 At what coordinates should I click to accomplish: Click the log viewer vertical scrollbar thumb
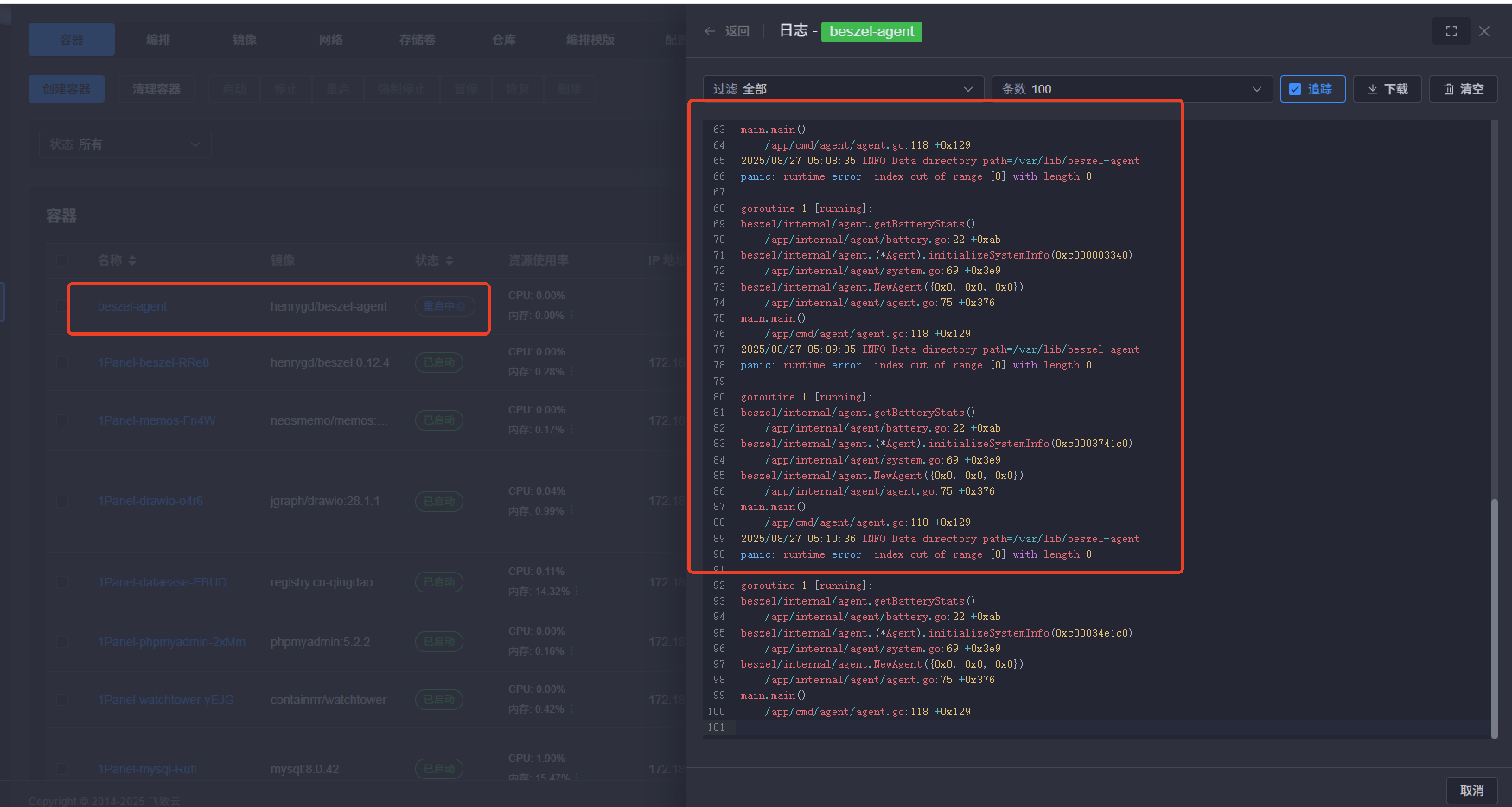[1494, 618]
